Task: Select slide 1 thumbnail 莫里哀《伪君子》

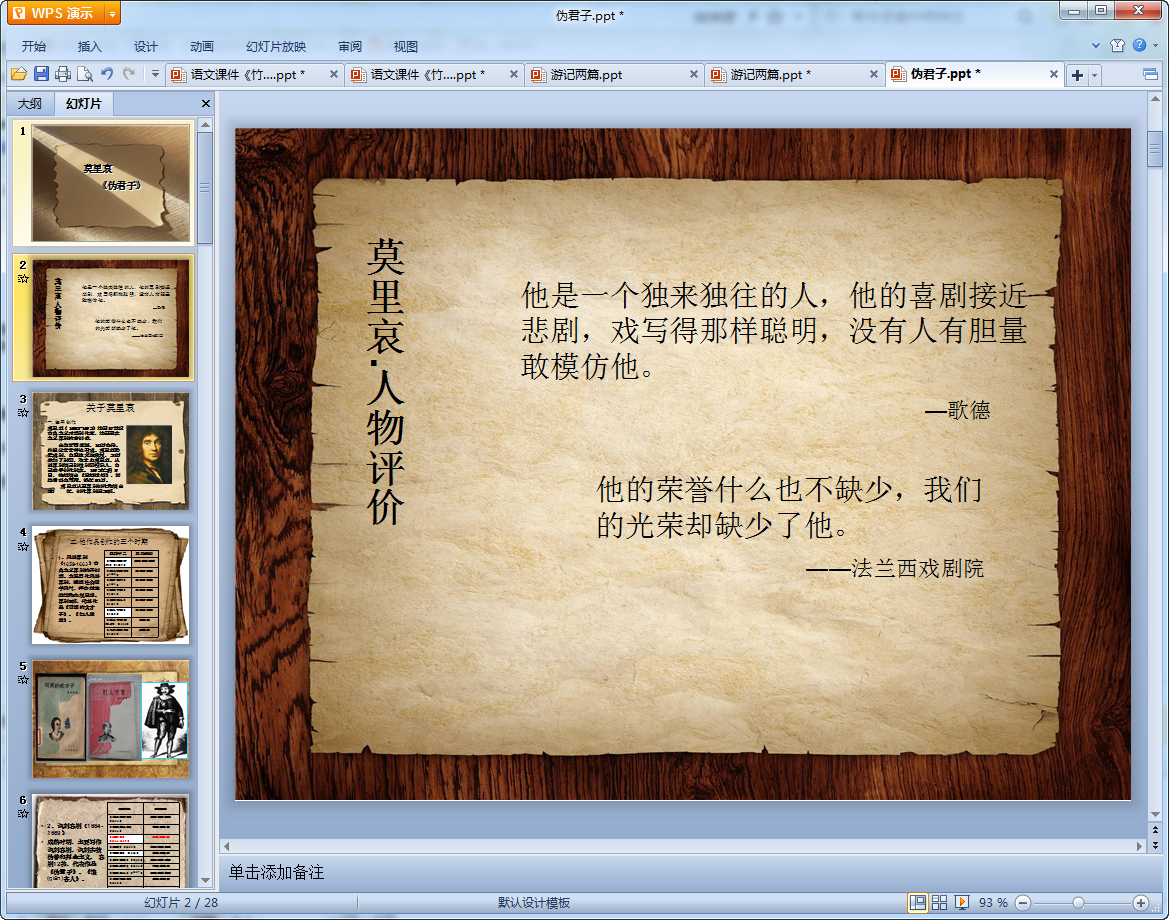Action: (x=110, y=183)
